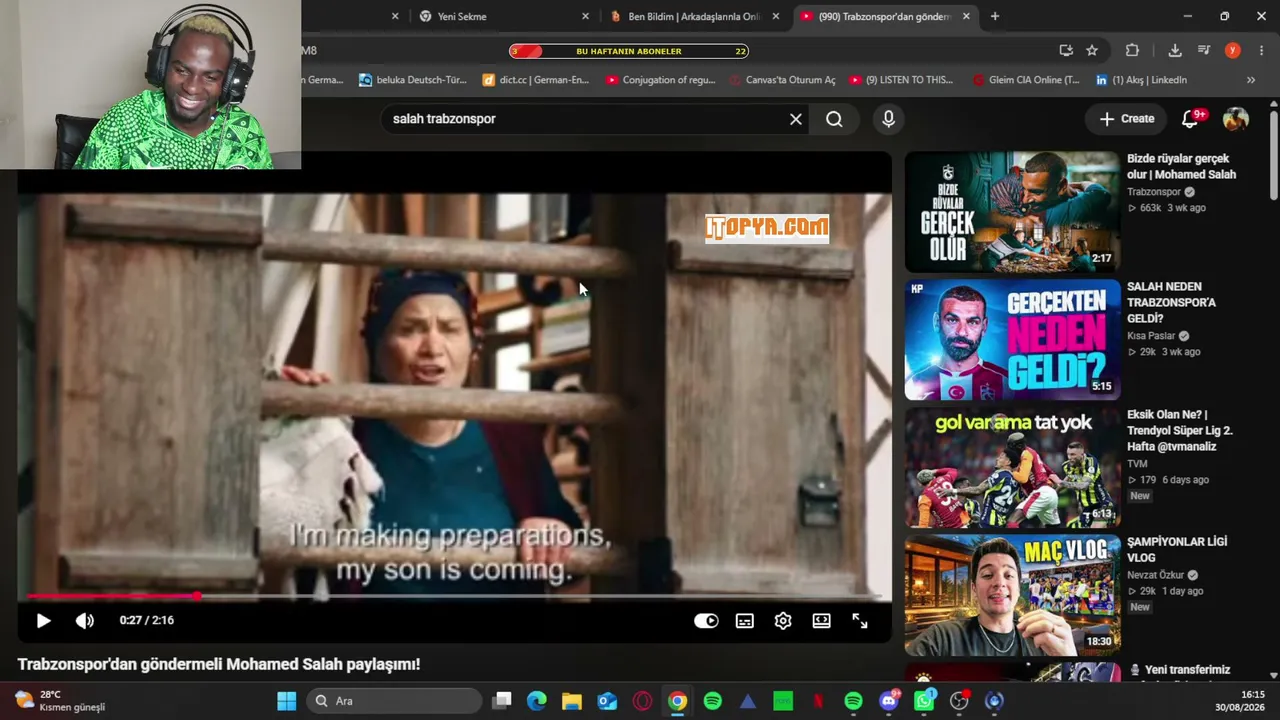Open the YouTube account avatar menu
Viewport: 1280px width, 720px height.
pos(1236,119)
